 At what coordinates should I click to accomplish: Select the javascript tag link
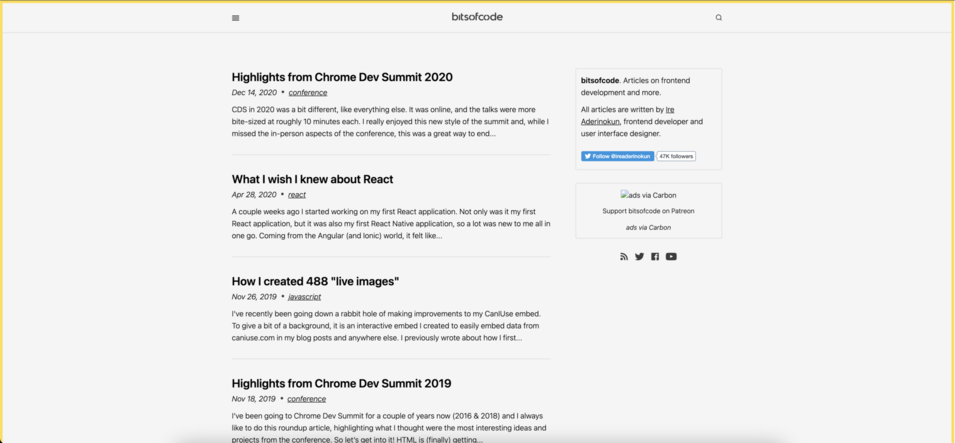point(305,297)
